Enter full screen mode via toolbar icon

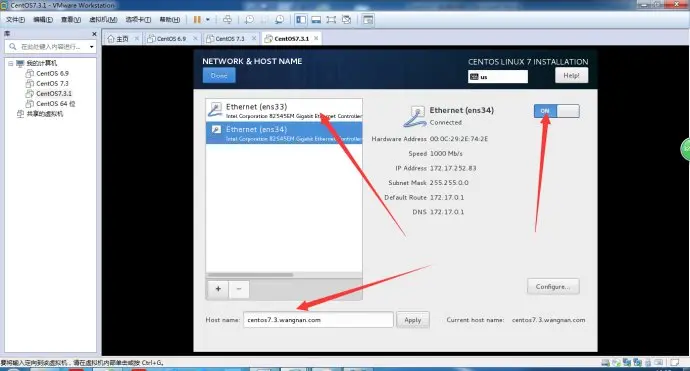(x=331, y=19)
